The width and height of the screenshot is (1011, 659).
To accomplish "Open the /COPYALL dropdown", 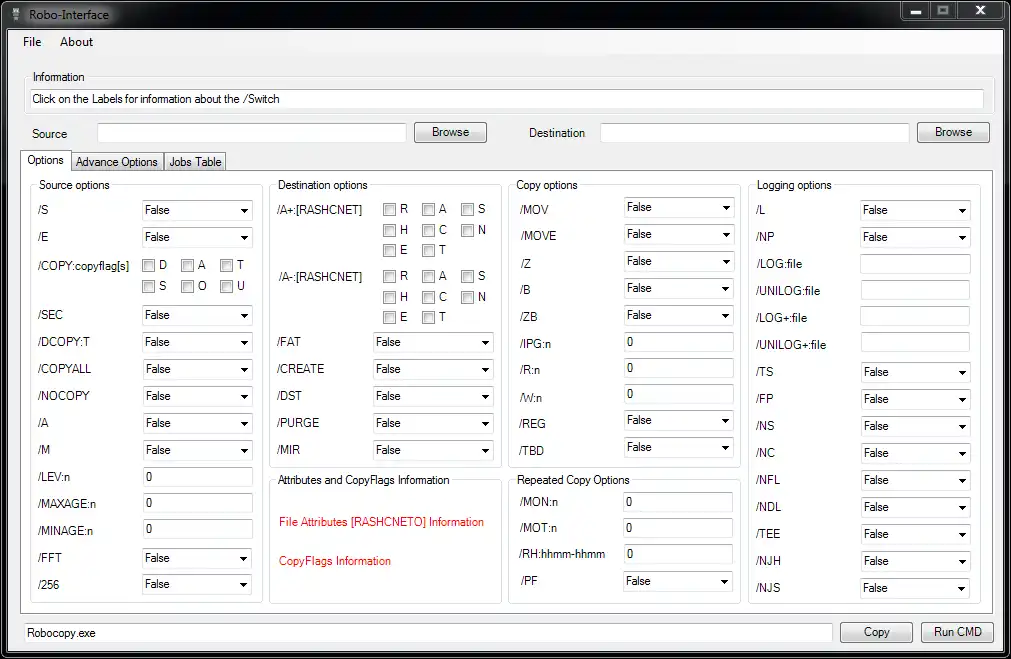I will coord(197,369).
